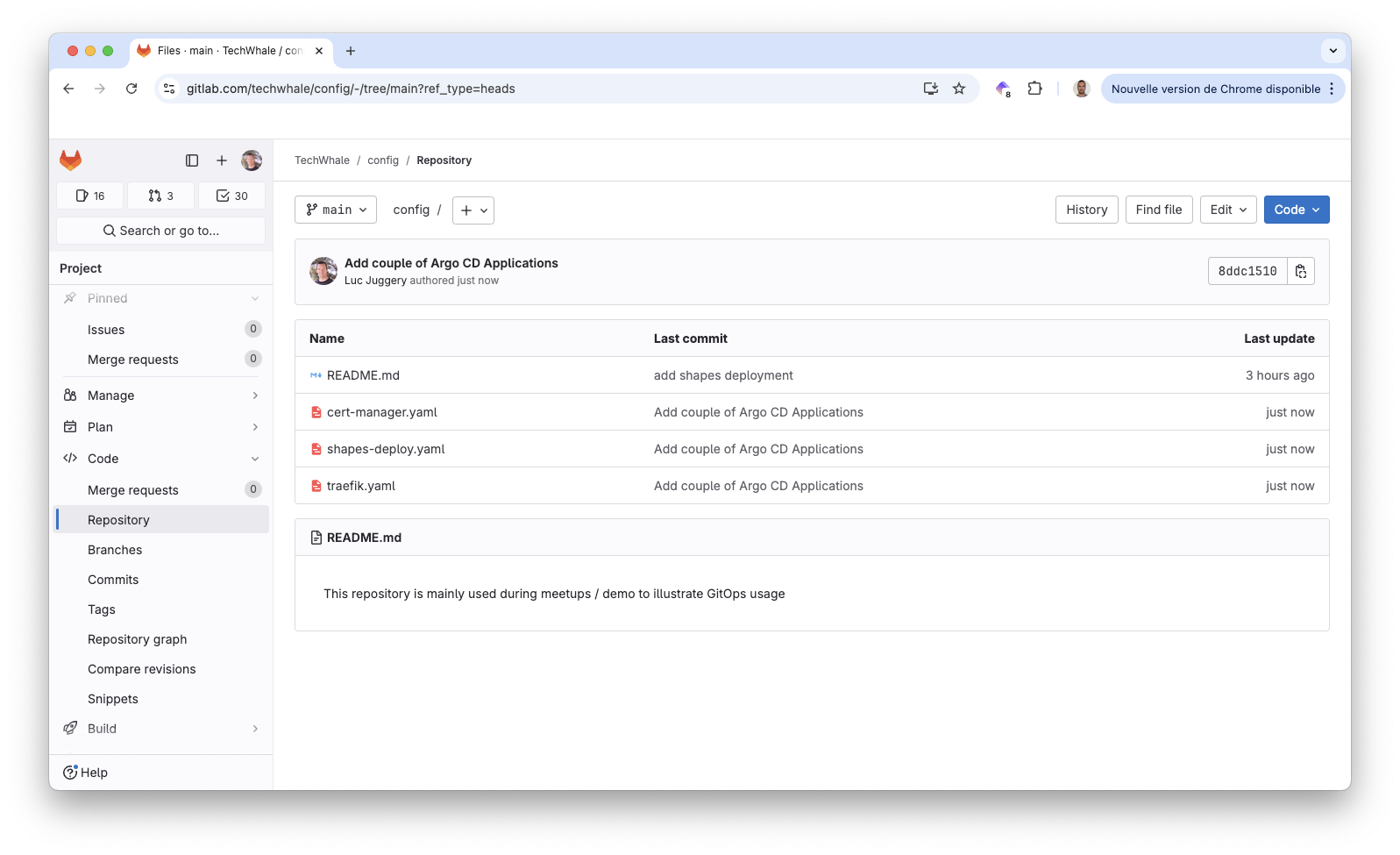Open the site information icon in address bar

tap(170, 89)
